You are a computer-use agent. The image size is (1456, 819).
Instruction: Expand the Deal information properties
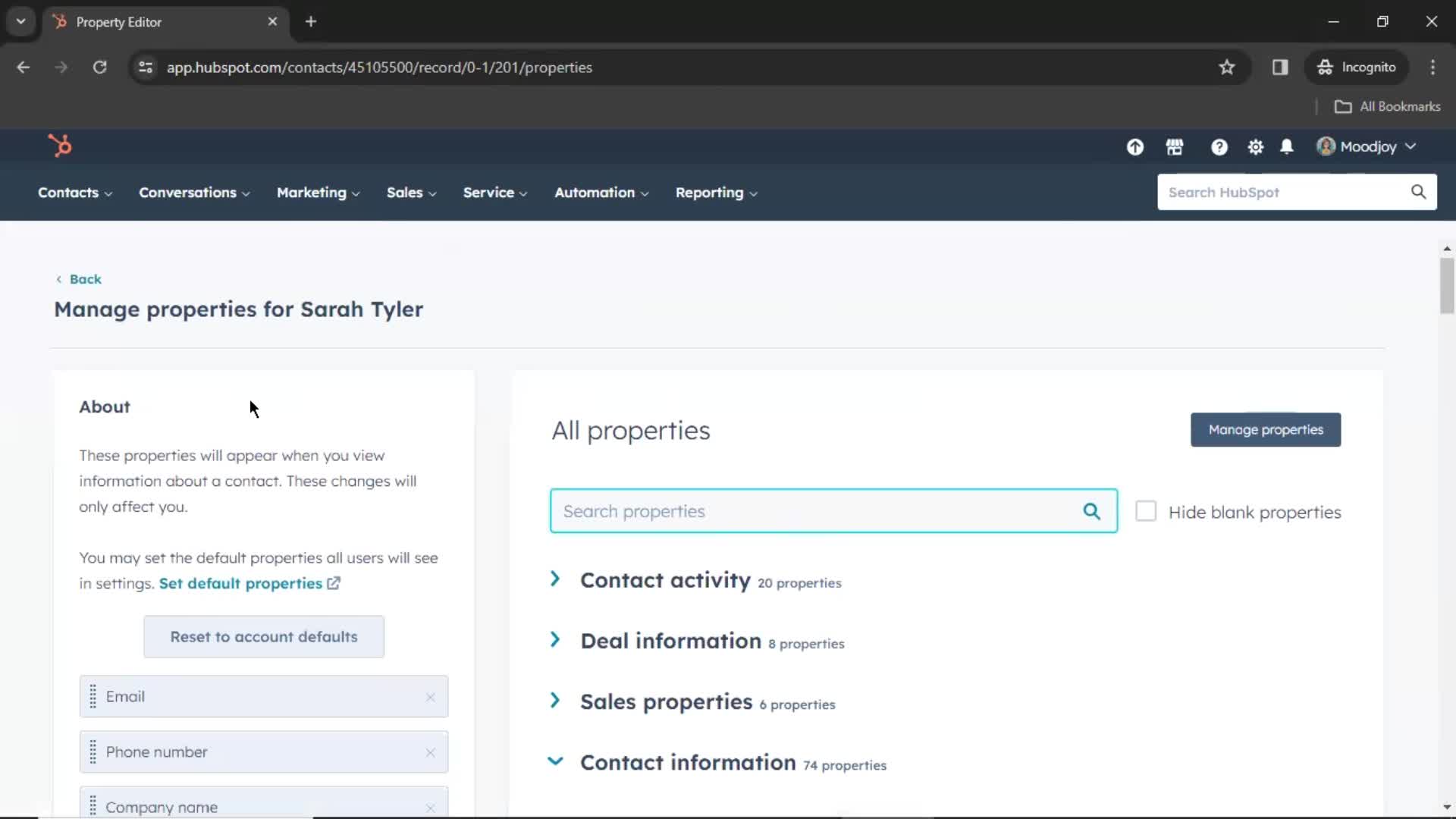point(556,640)
